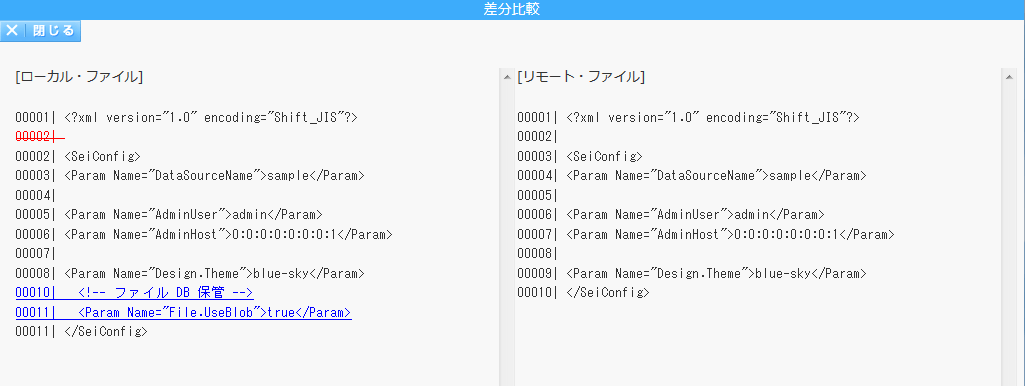
Task: Click empty line 00004 in local file
Action: point(35,195)
